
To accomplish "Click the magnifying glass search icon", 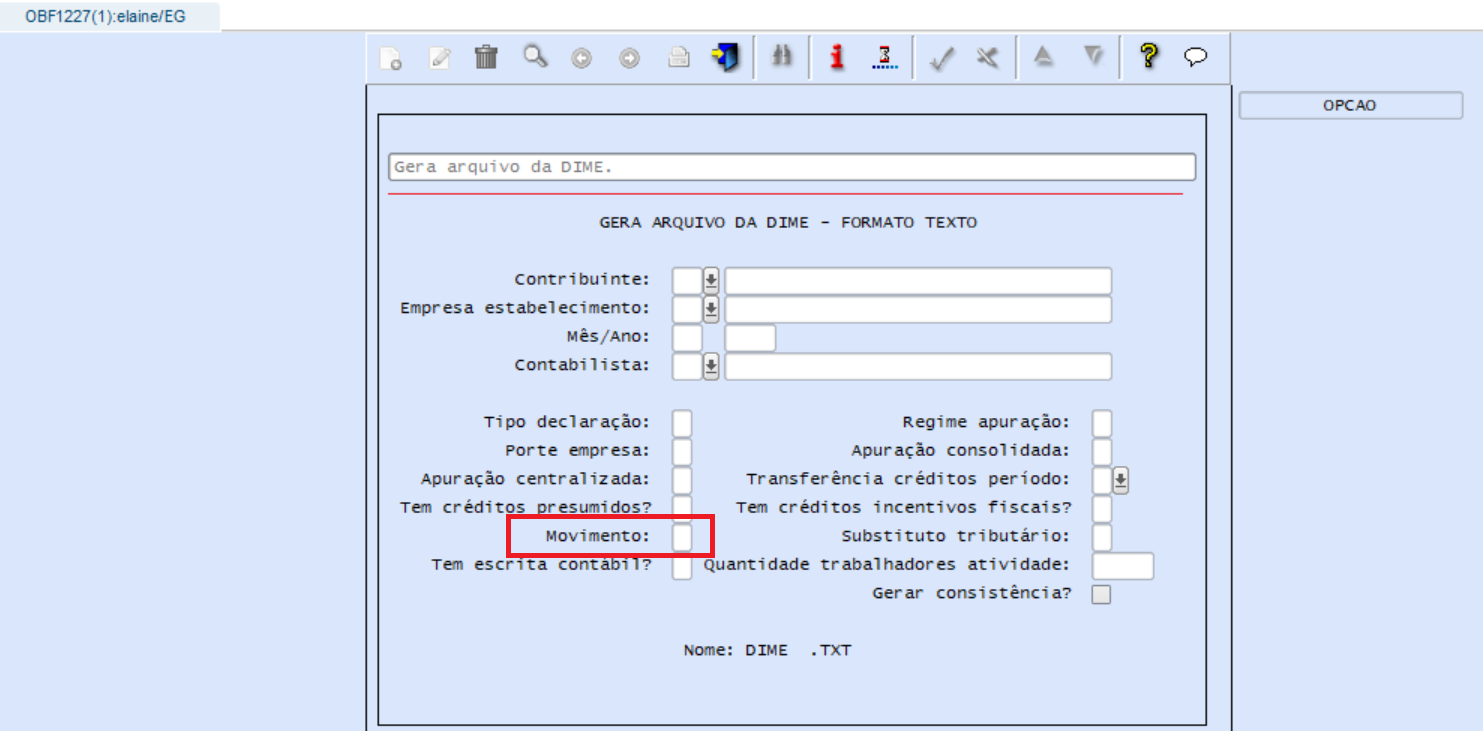I will [x=536, y=57].
